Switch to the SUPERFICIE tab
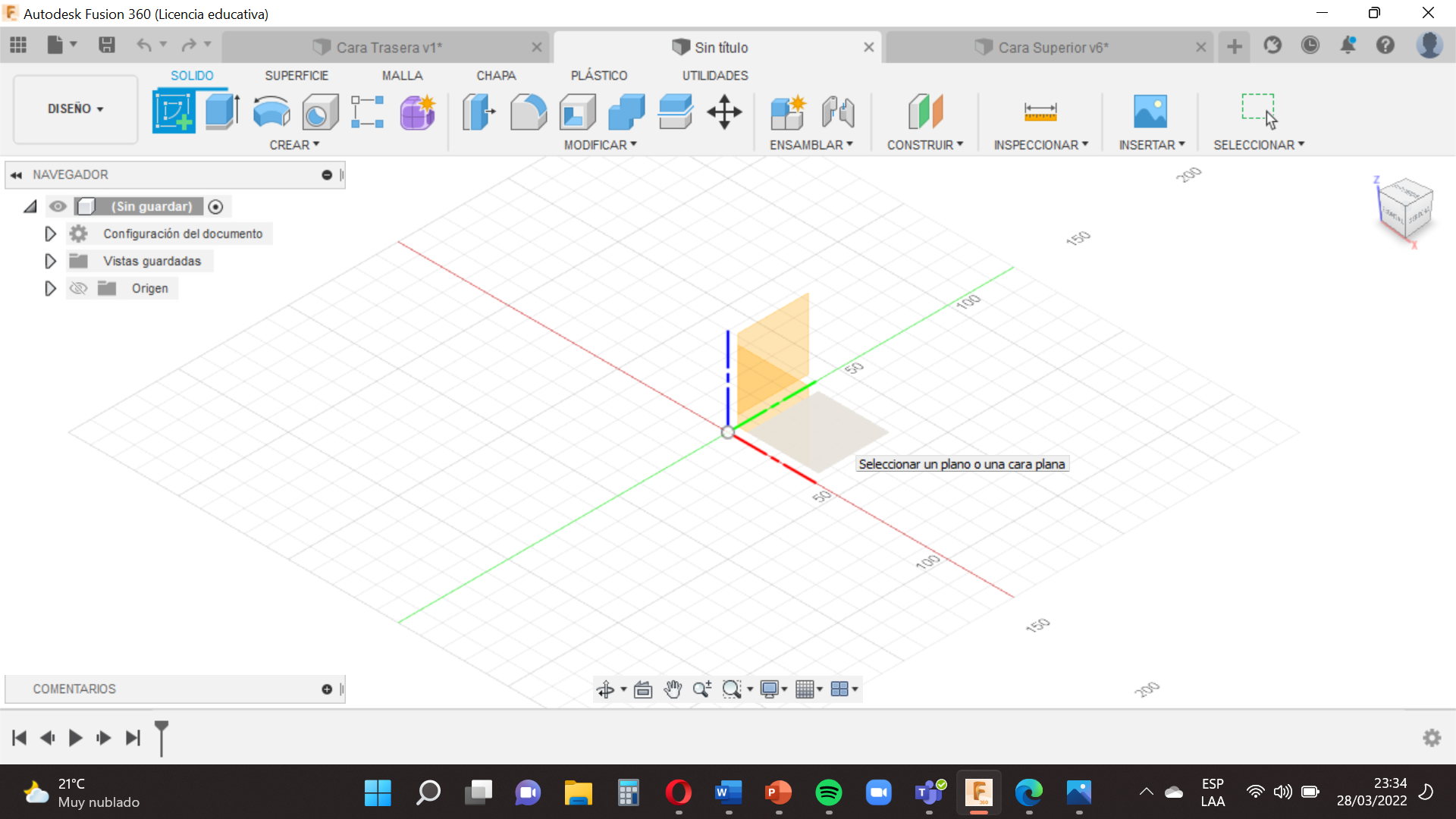 click(x=297, y=76)
